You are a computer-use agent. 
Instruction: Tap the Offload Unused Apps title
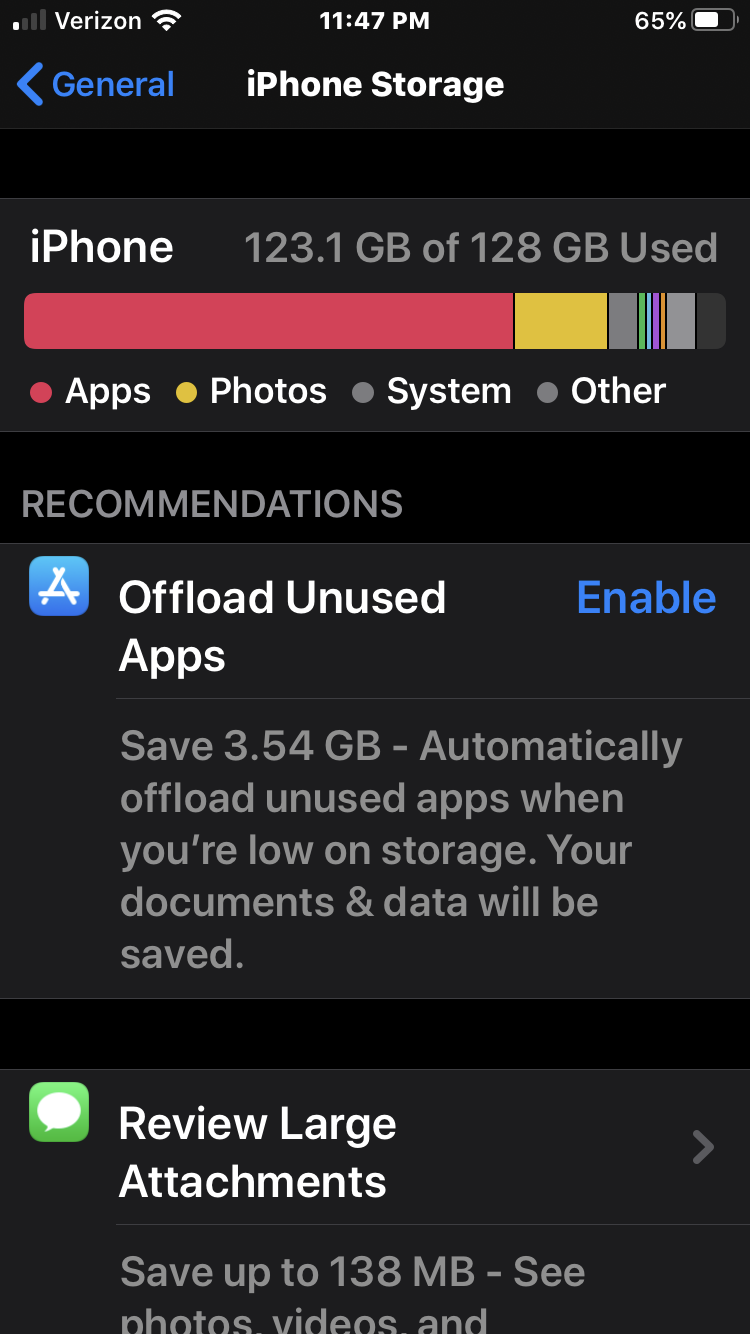click(x=282, y=627)
